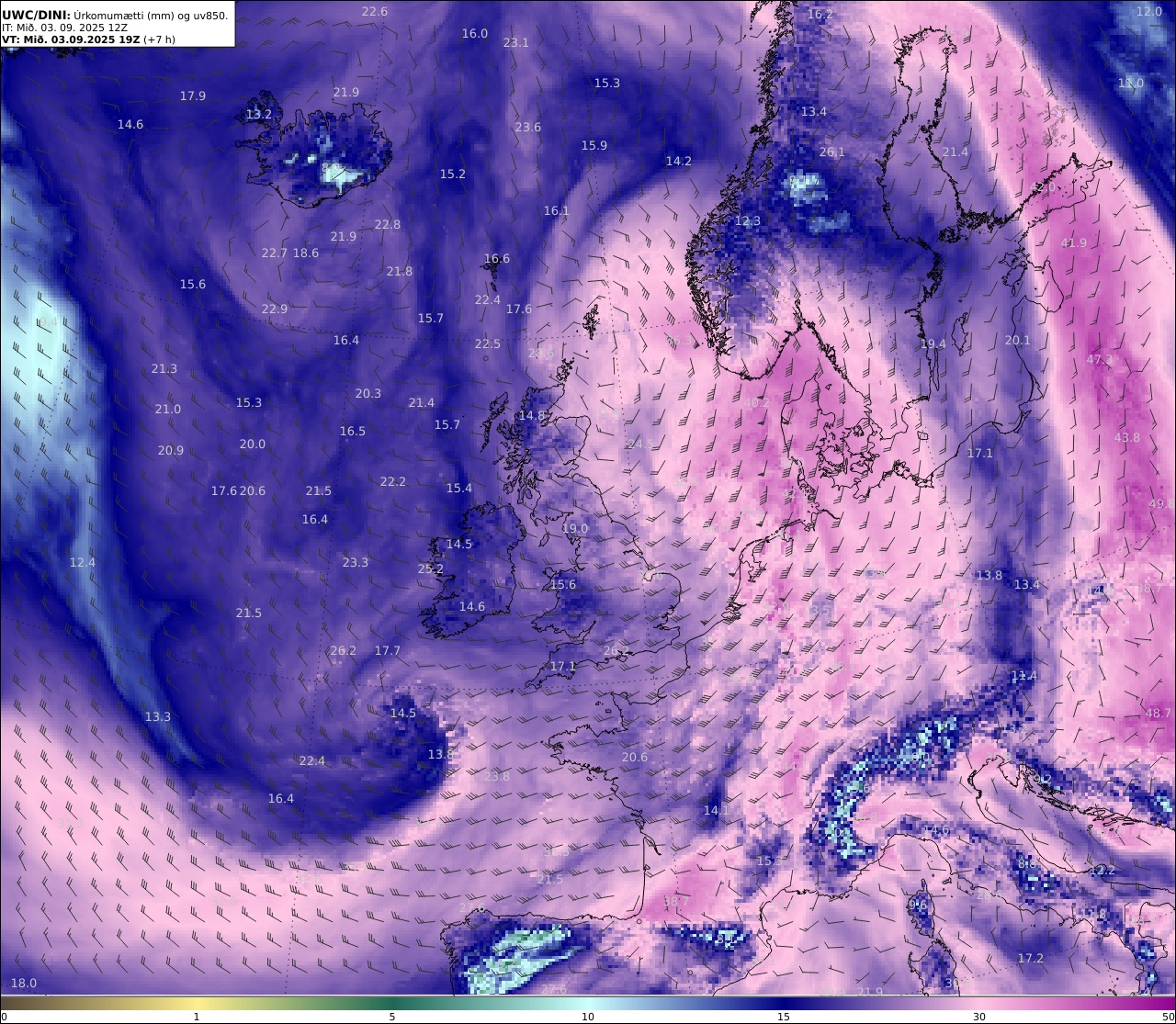This screenshot has width=1176, height=1024.
Task: Click the 16.6 value
Action: [x=497, y=259]
